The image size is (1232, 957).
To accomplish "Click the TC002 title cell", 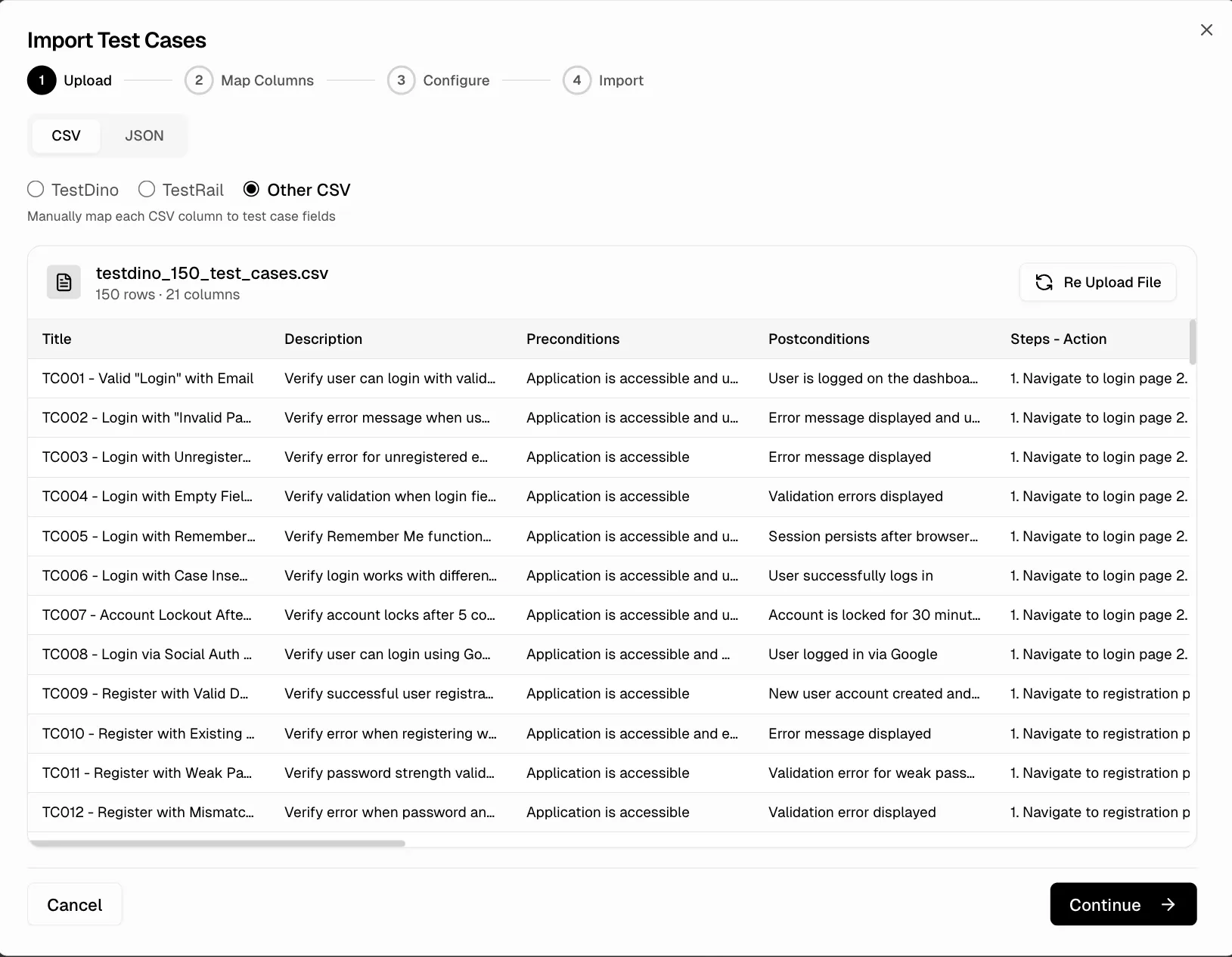I will click(147, 417).
